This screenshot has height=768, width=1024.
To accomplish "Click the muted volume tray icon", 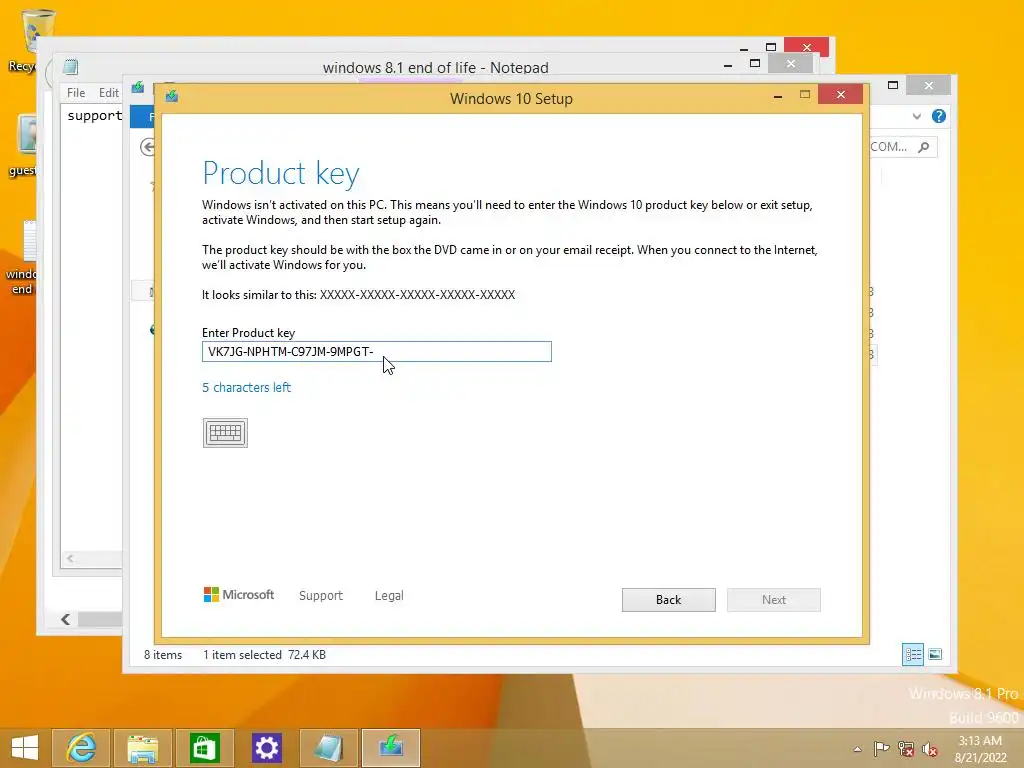I will [x=930, y=748].
